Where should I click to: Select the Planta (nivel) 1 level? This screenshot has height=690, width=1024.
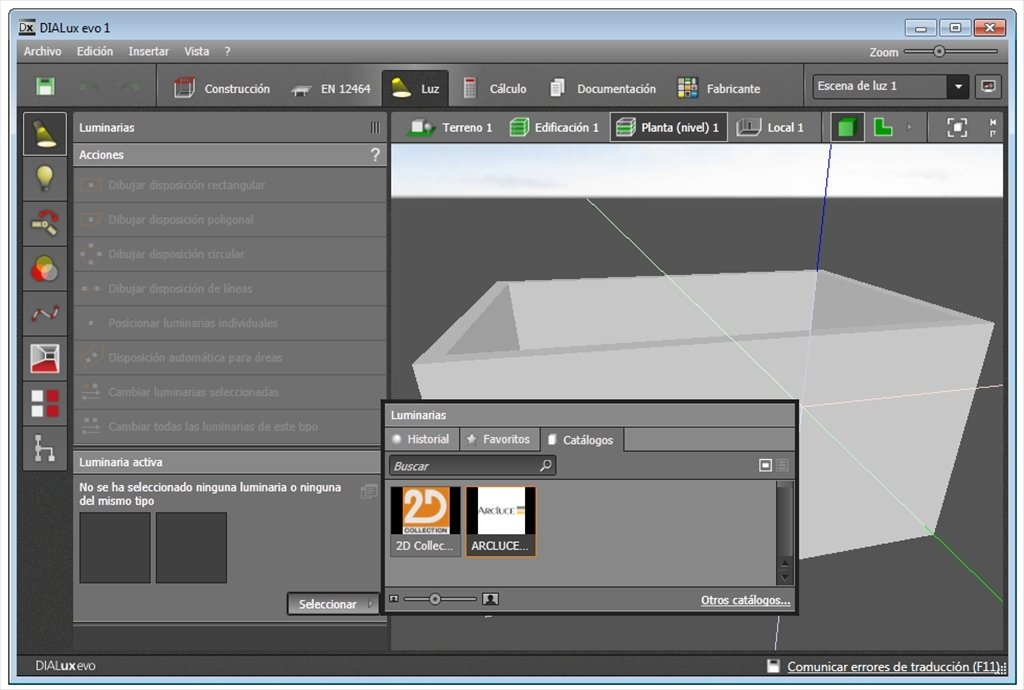[668, 127]
